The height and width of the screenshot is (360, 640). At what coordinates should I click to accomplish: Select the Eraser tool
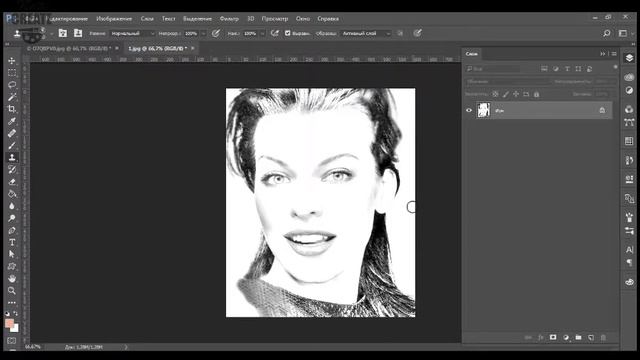[12, 182]
